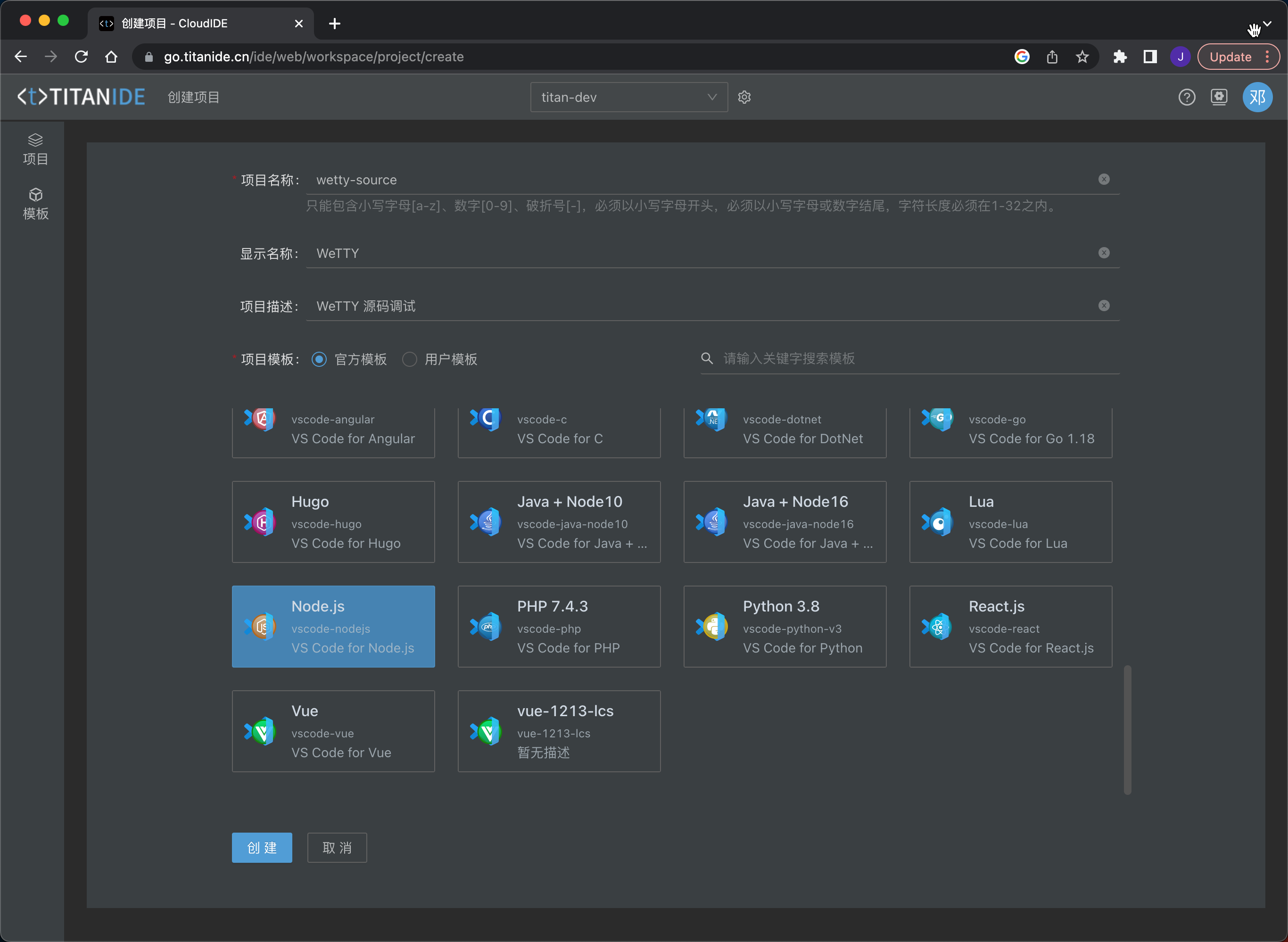Click the notification settings icon near the avatar

point(1220,97)
